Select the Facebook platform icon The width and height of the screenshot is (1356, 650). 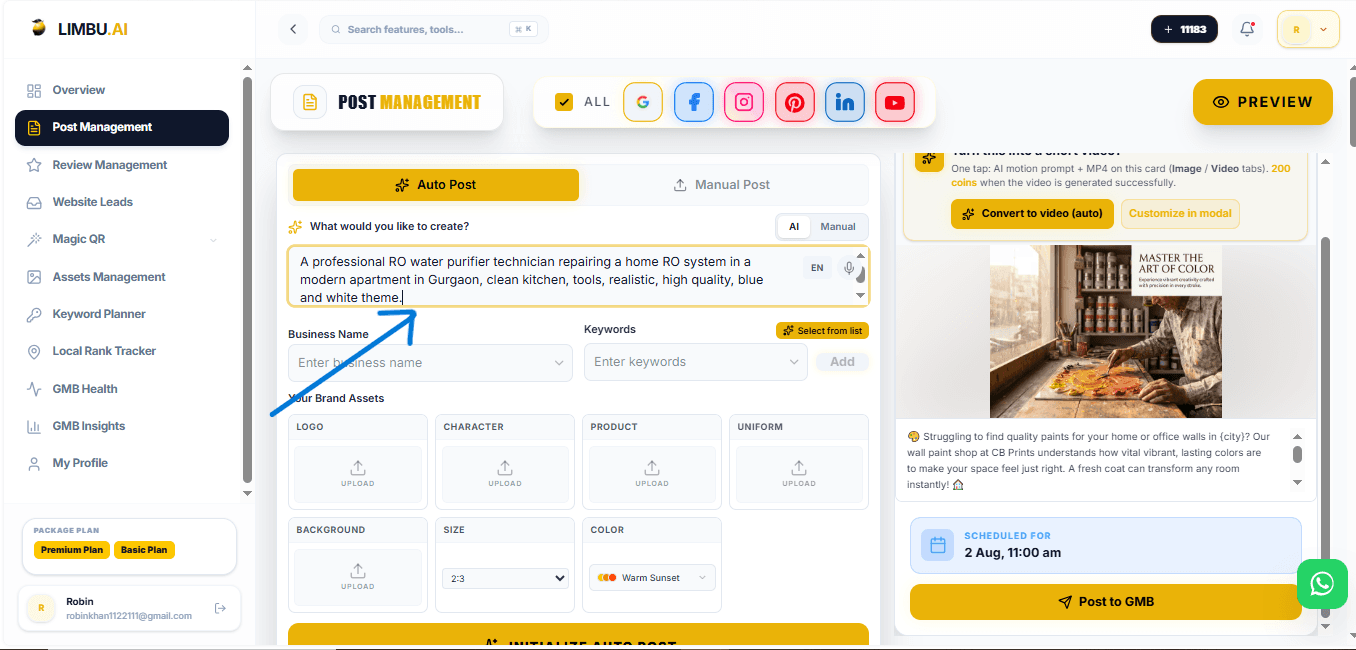pos(694,102)
